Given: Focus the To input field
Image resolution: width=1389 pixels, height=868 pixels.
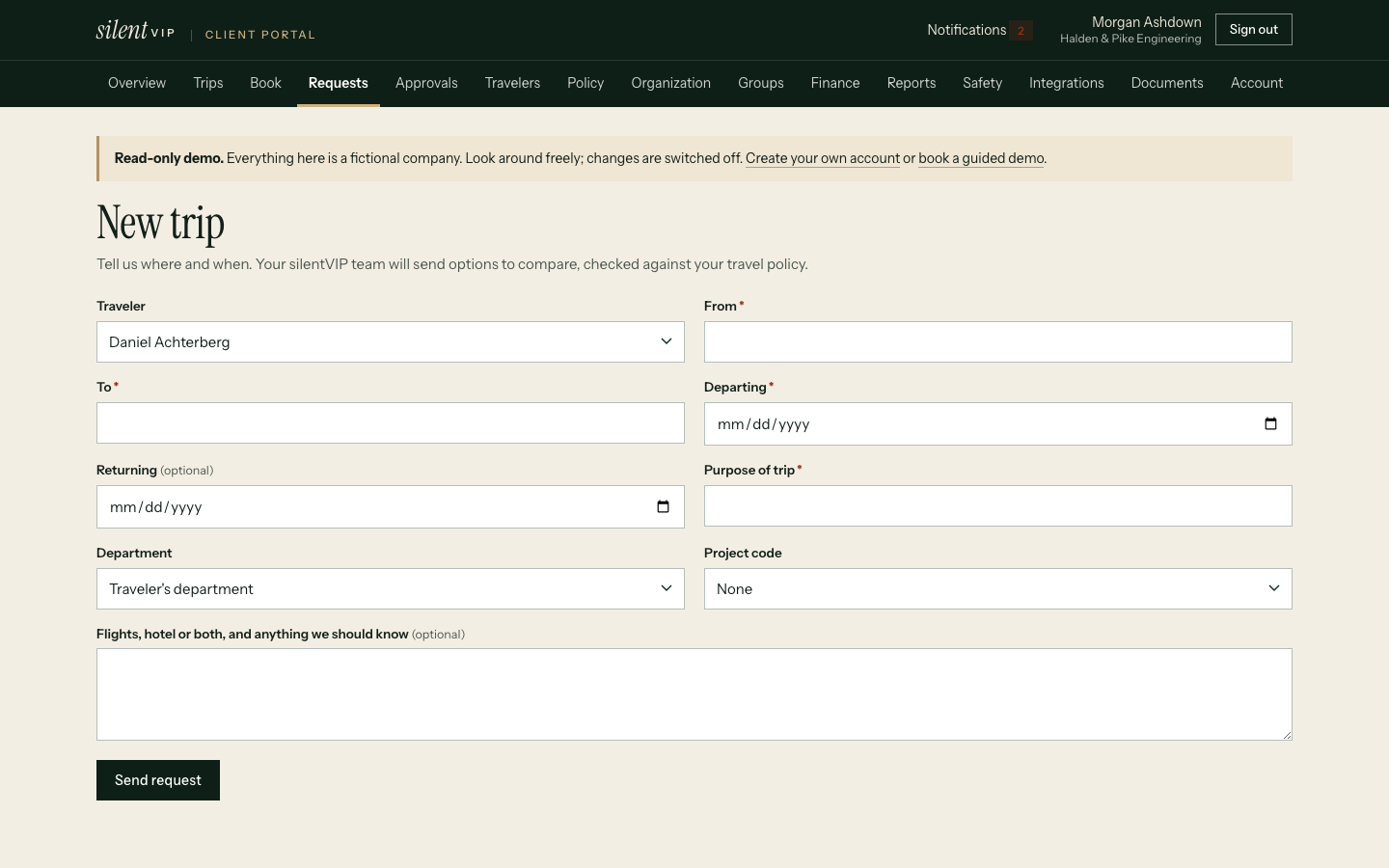Looking at the screenshot, I should 391,423.
